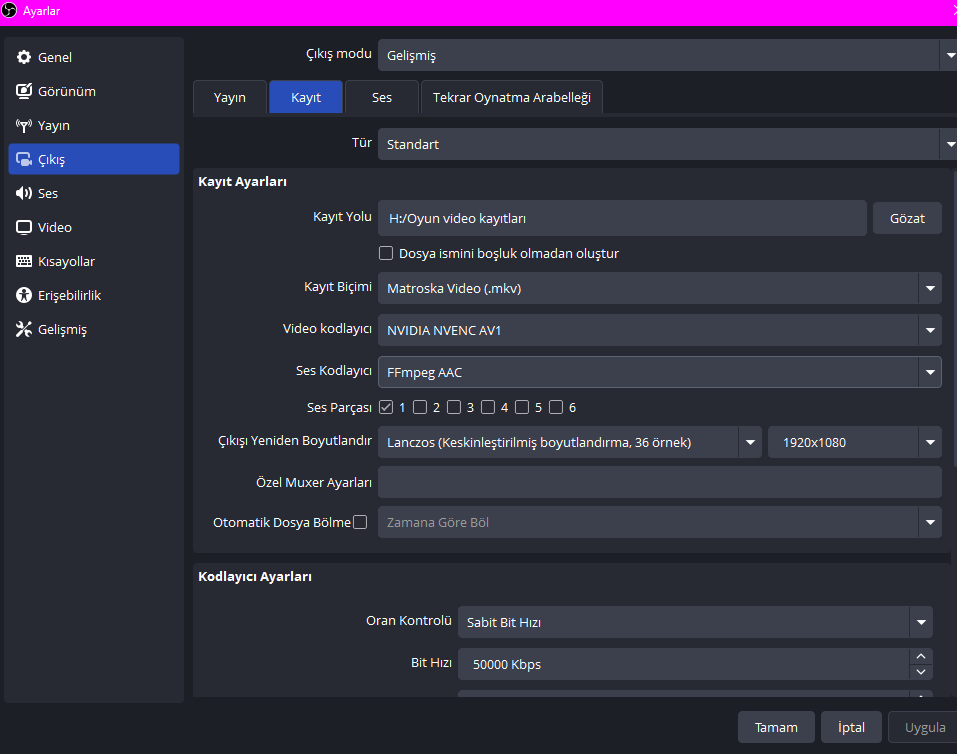The width and height of the screenshot is (957, 754).
Task: Click the Video monitor icon
Action: click(x=24, y=227)
